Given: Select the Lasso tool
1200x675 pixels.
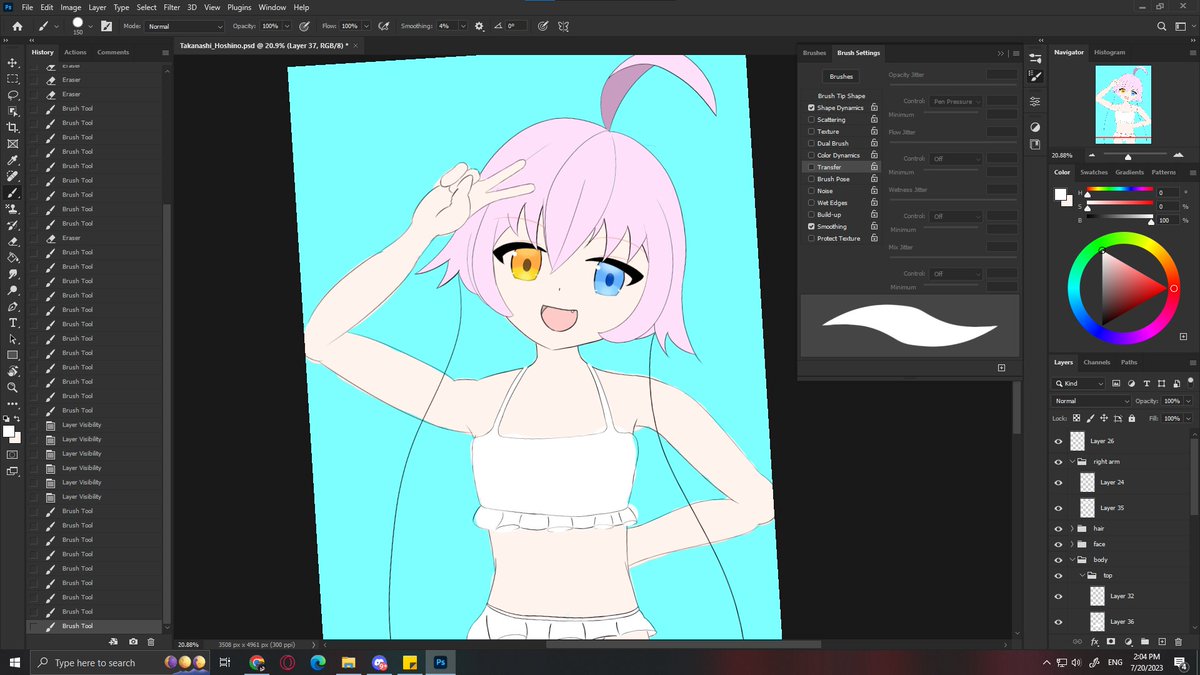Looking at the screenshot, I should (x=13, y=95).
